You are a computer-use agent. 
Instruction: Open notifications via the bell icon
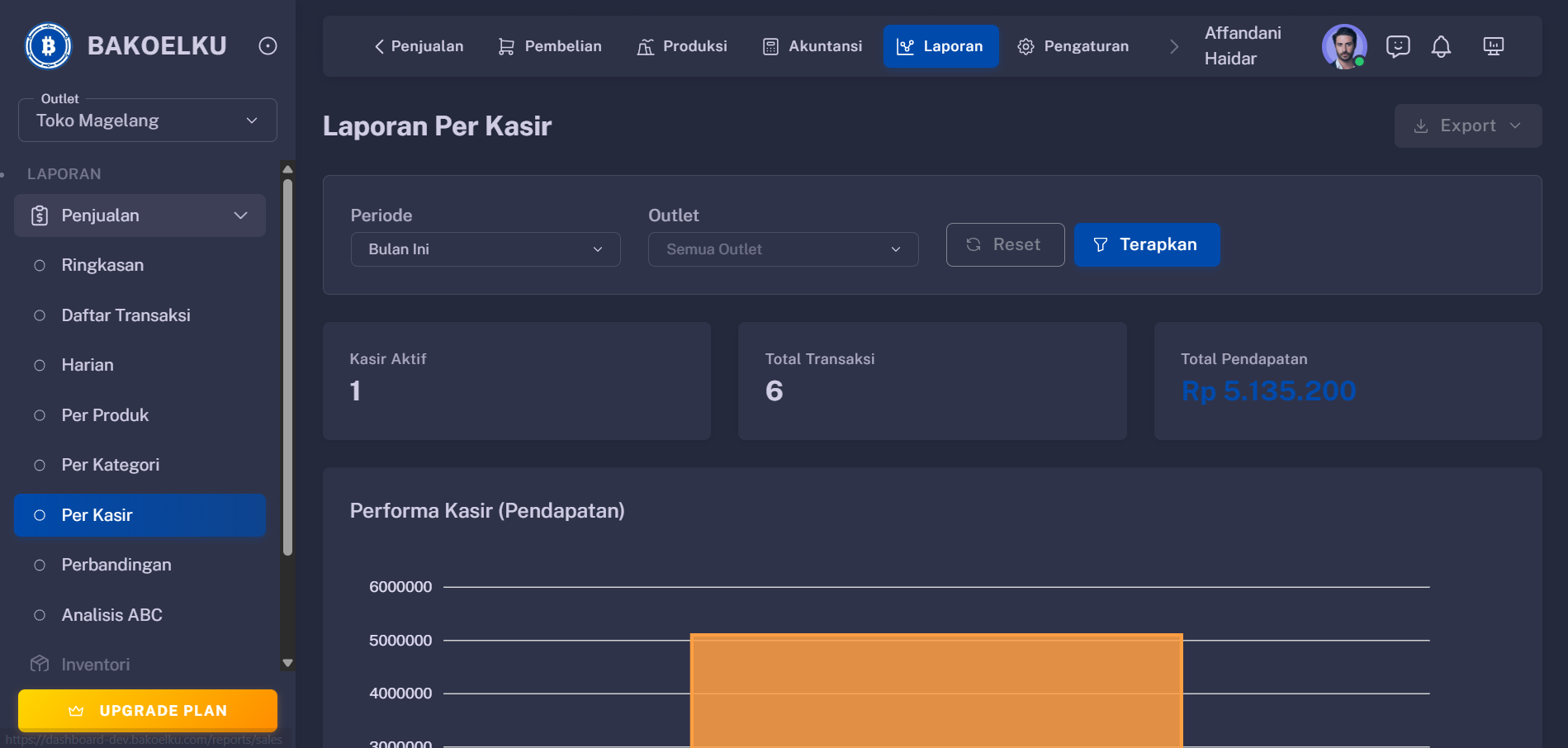coord(1442,46)
